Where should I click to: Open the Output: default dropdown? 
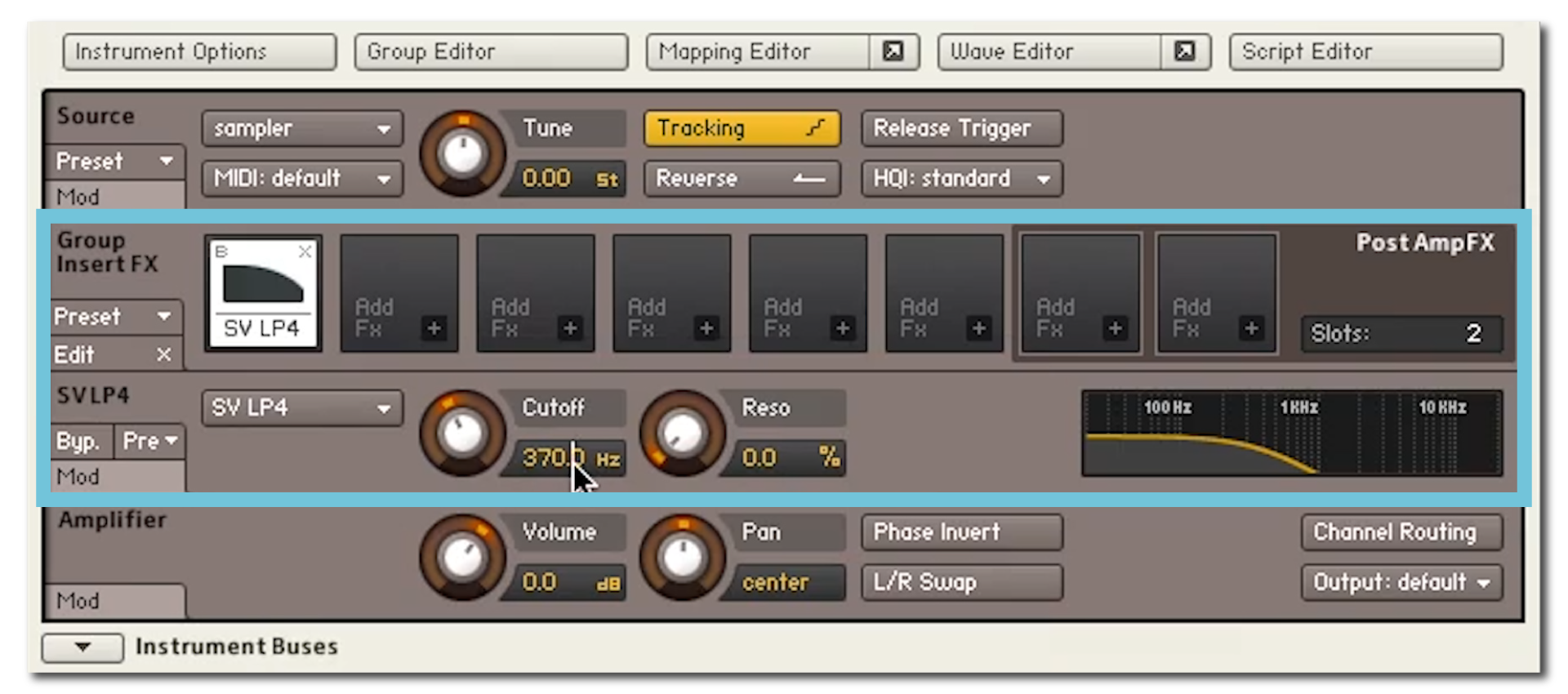pos(1401,583)
